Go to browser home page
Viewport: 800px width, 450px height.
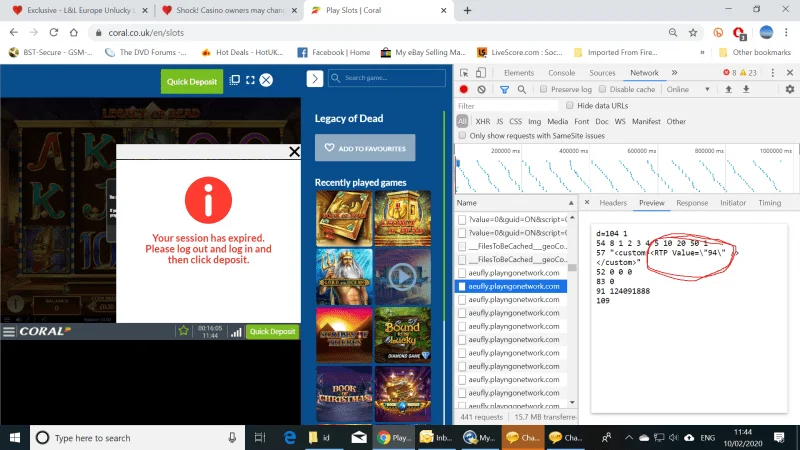(x=74, y=33)
